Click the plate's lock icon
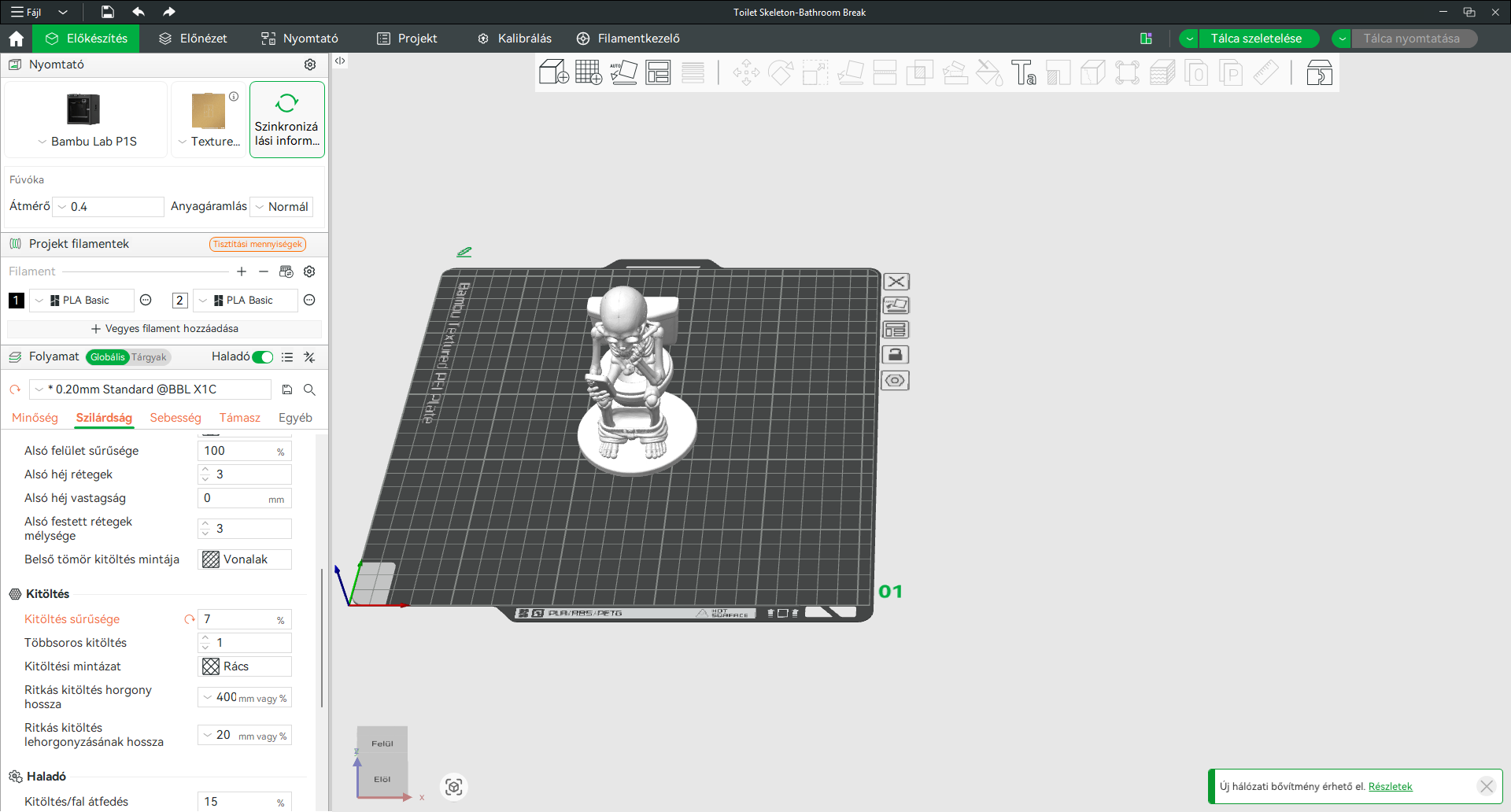Viewport: 1511px width, 812px height. coord(896,355)
